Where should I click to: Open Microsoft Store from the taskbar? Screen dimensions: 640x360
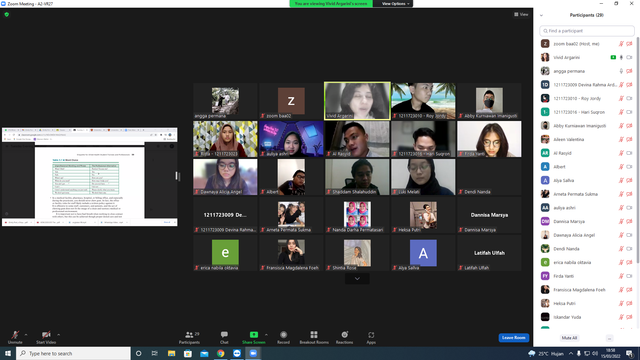click(x=188, y=353)
